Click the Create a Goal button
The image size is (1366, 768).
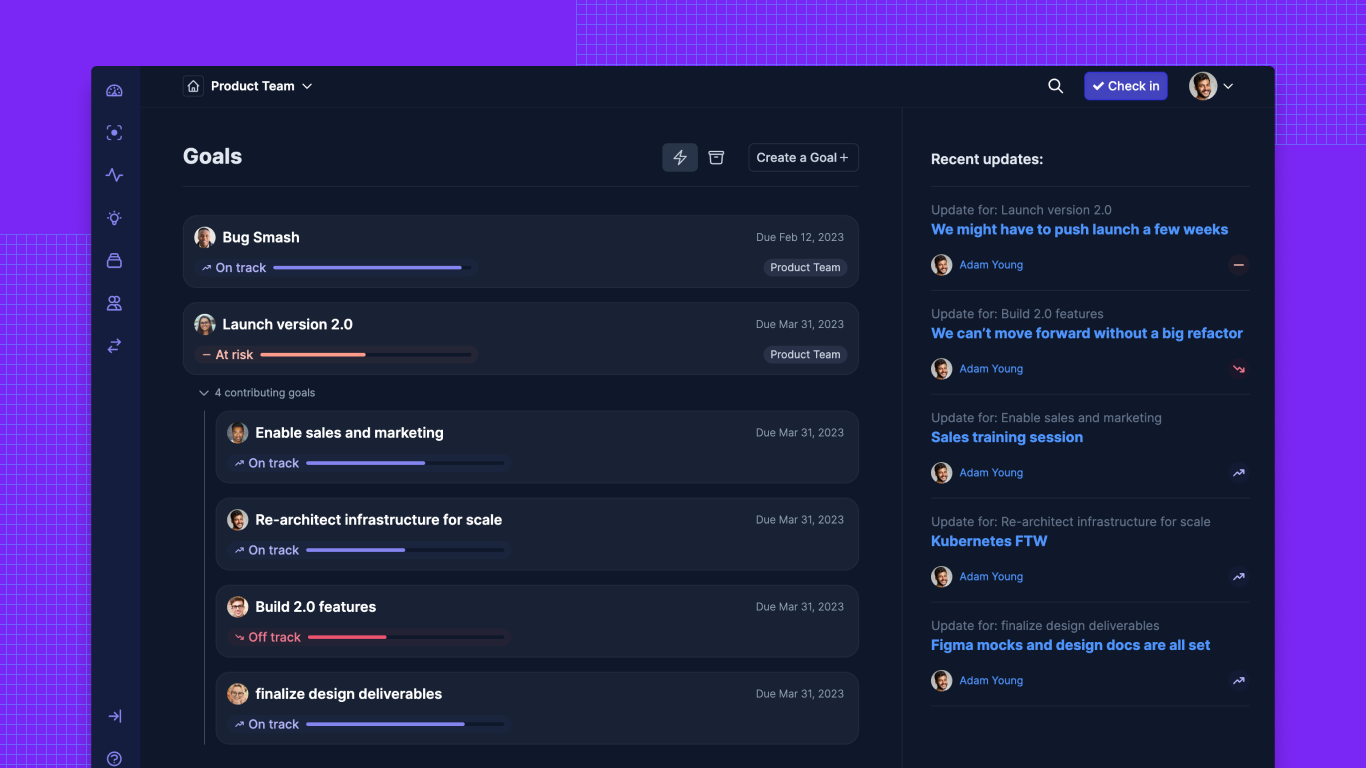(803, 158)
